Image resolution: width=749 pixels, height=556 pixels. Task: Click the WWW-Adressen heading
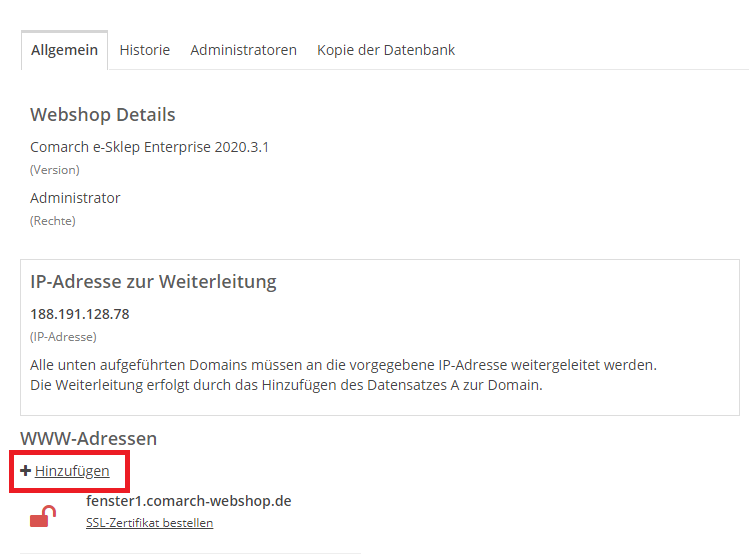pyautogui.click(x=88, y=438)
